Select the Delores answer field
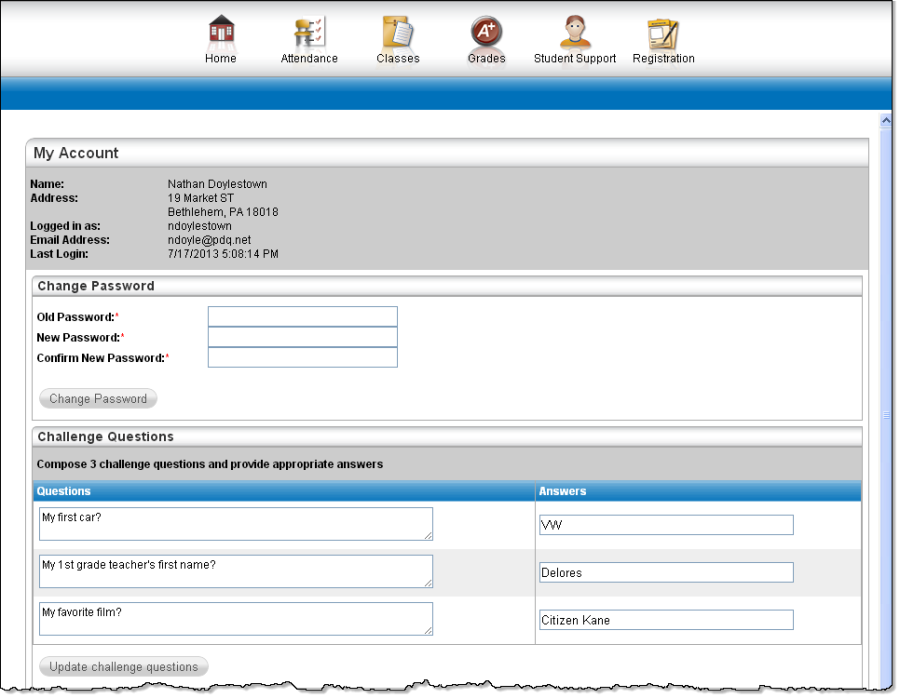Screen dimensions: 900x698 click(665, 572)
